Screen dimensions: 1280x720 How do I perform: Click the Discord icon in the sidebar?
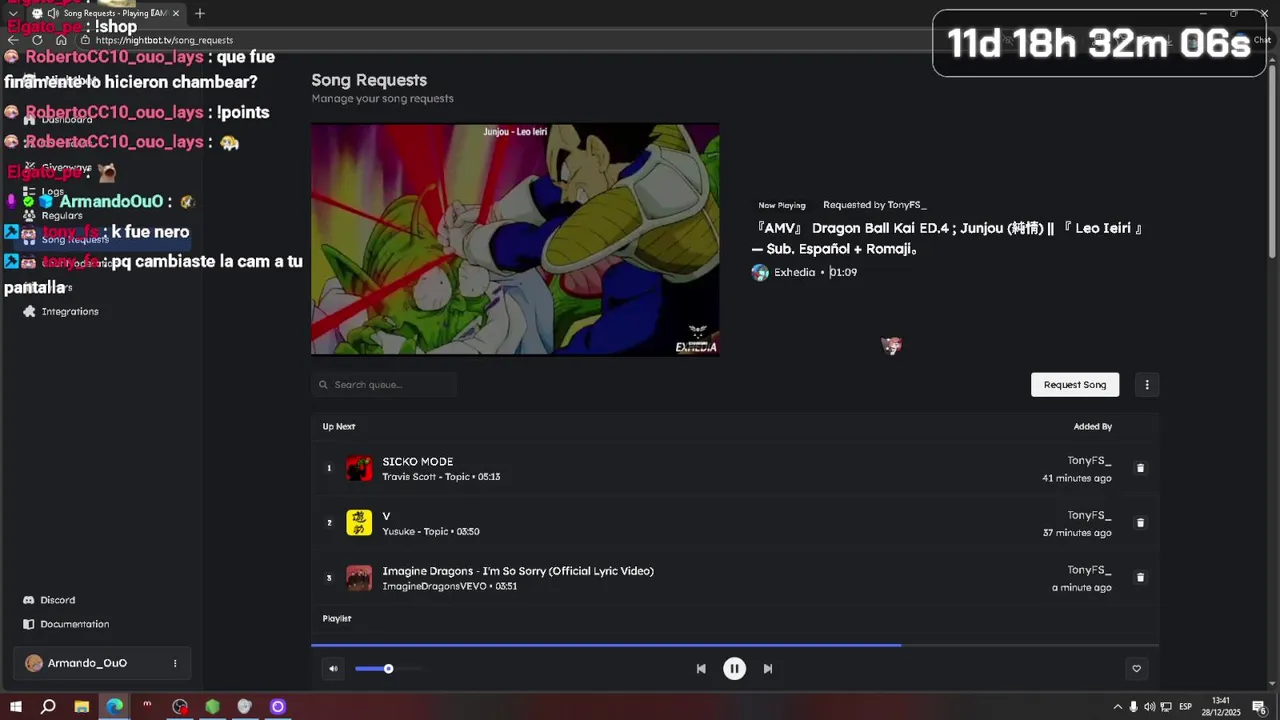[29, 600]
